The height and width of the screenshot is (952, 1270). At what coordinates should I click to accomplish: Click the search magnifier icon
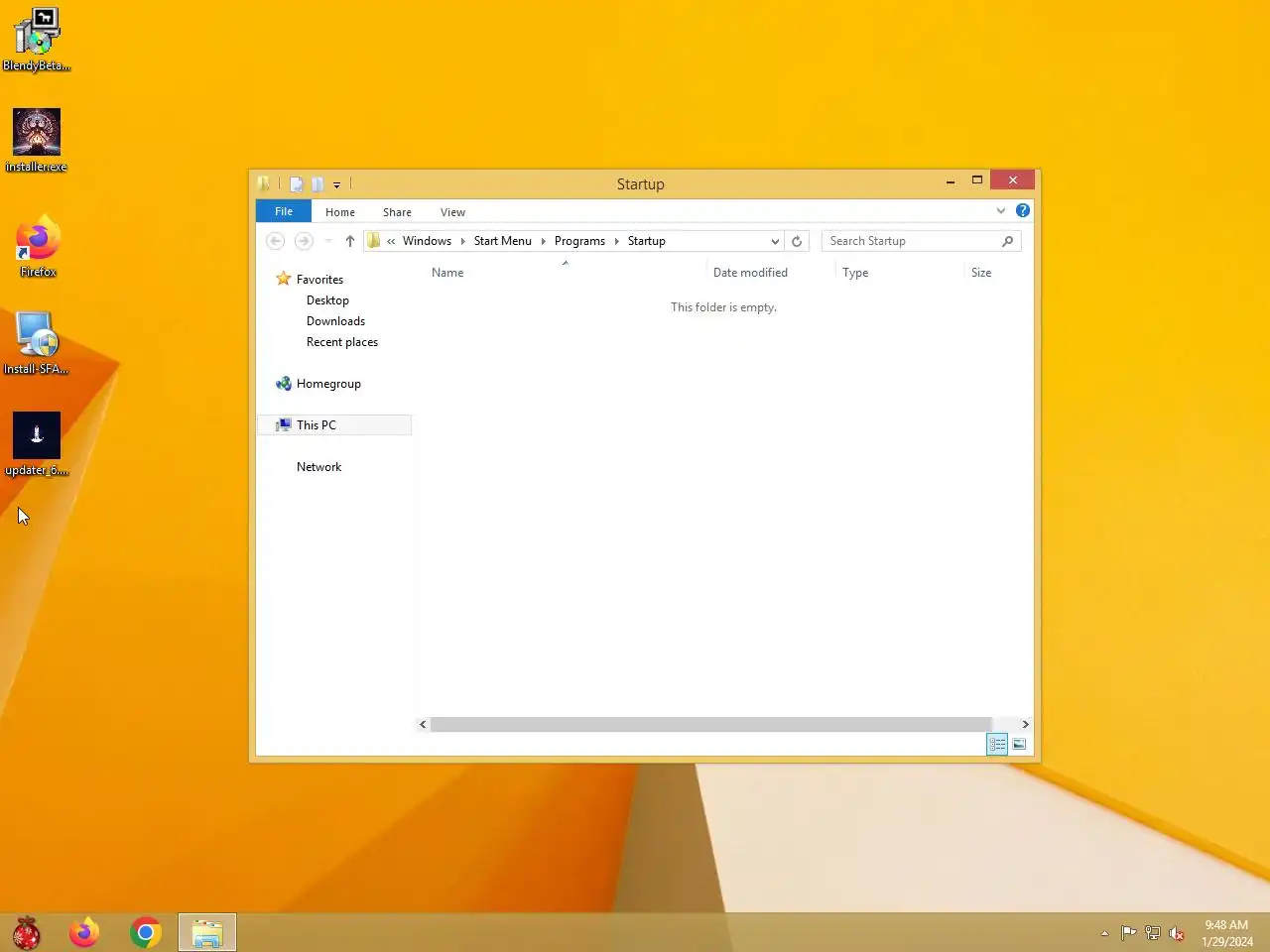[1008, 241]
